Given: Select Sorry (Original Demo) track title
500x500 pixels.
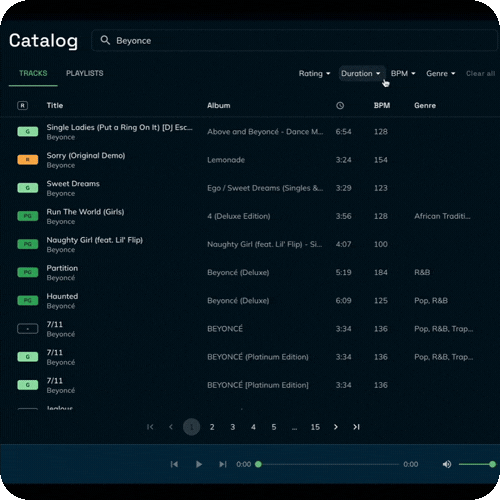Looking at the screenshot, I should 86,156.
